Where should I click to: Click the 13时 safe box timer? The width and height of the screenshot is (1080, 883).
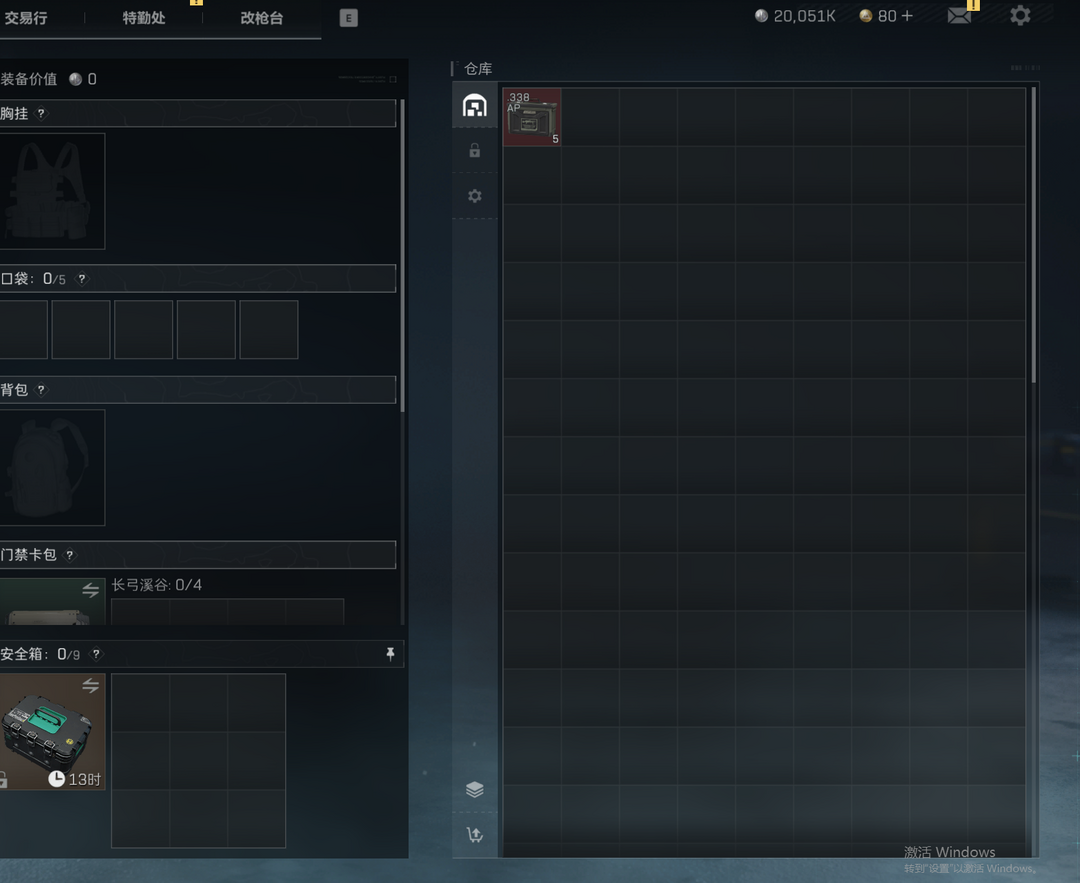[75, 779]
